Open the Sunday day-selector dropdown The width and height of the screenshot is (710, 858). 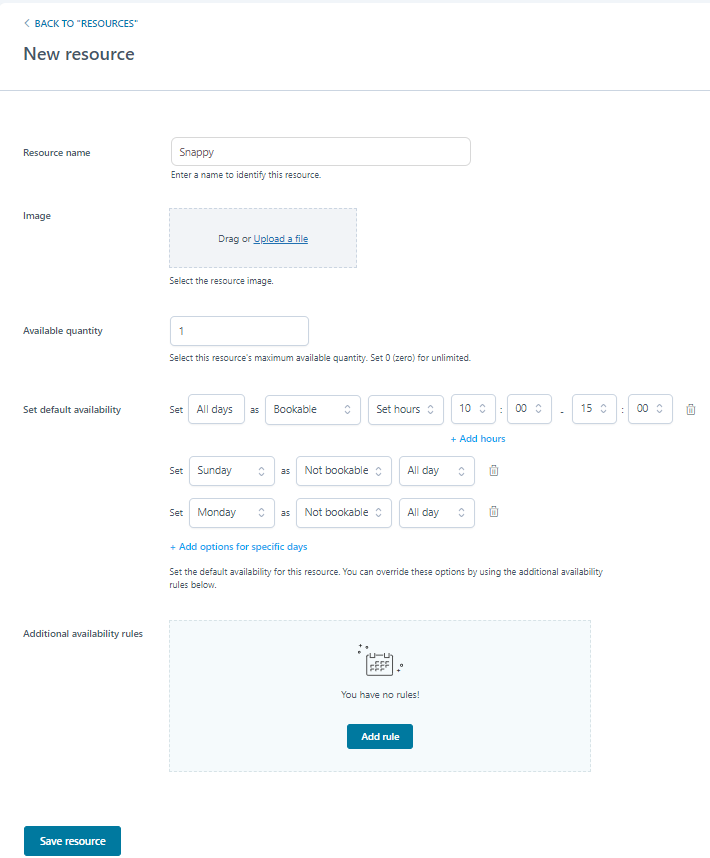pyautogui.click(x=231, y=470)
